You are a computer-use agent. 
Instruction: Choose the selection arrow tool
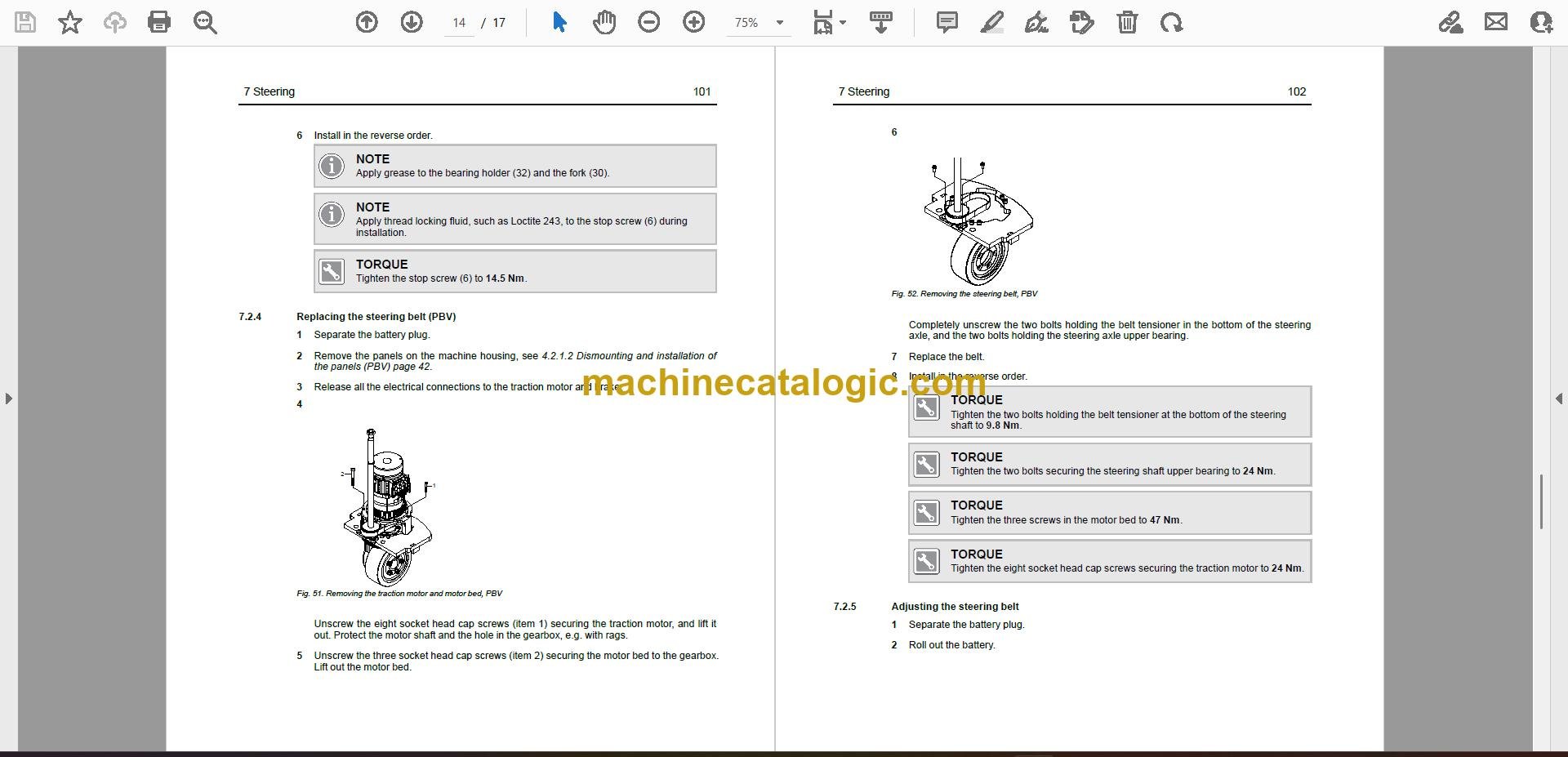coord(559,22)
